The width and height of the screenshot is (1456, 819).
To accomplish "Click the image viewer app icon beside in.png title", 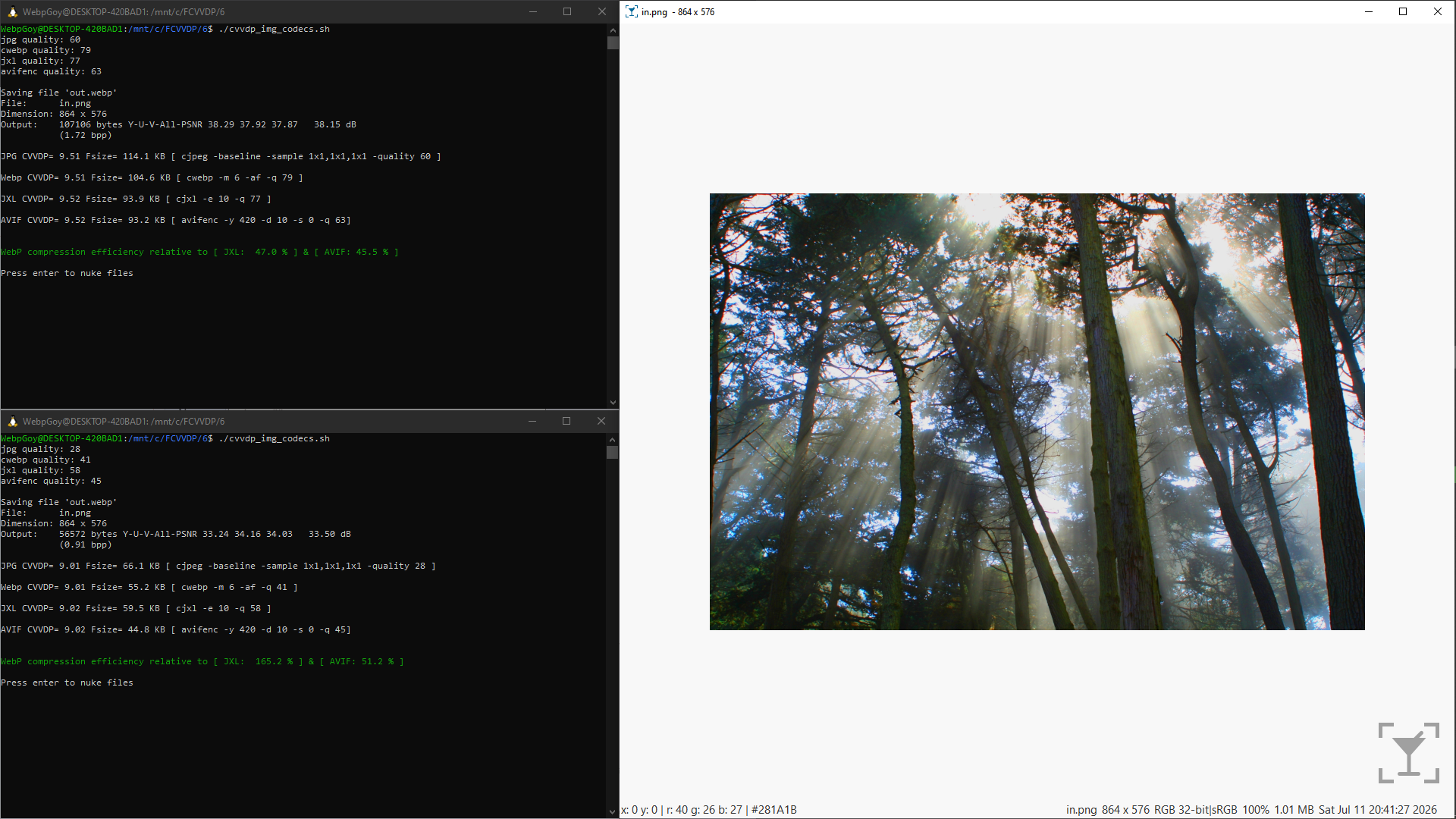I will [632, 12].
